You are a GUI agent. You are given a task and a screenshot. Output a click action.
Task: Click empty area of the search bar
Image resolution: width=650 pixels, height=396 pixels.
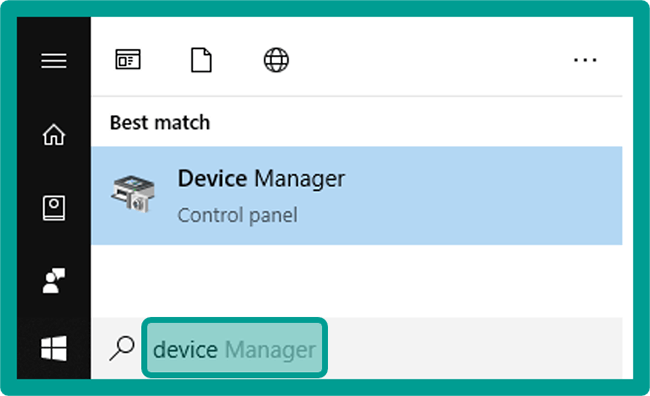[473, 348]
